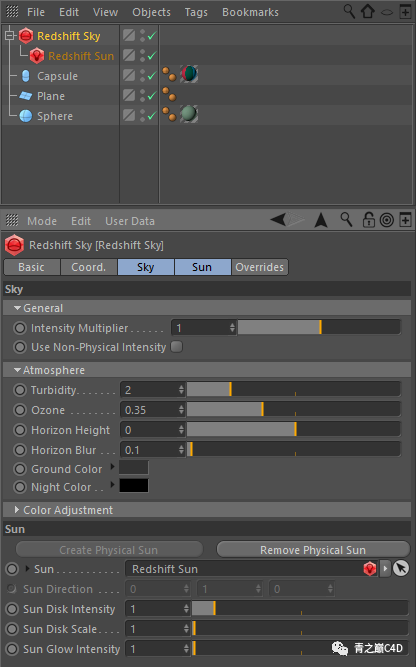
Task: Click the Object Manager home icon
Action: (368, 11)
